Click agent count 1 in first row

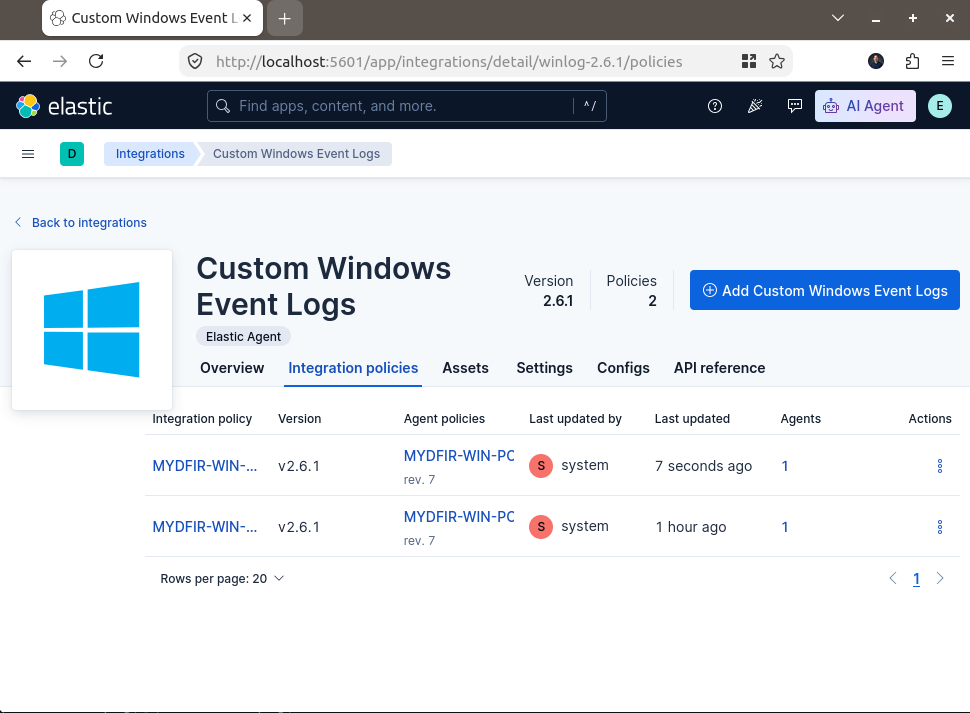click(785, 466)
